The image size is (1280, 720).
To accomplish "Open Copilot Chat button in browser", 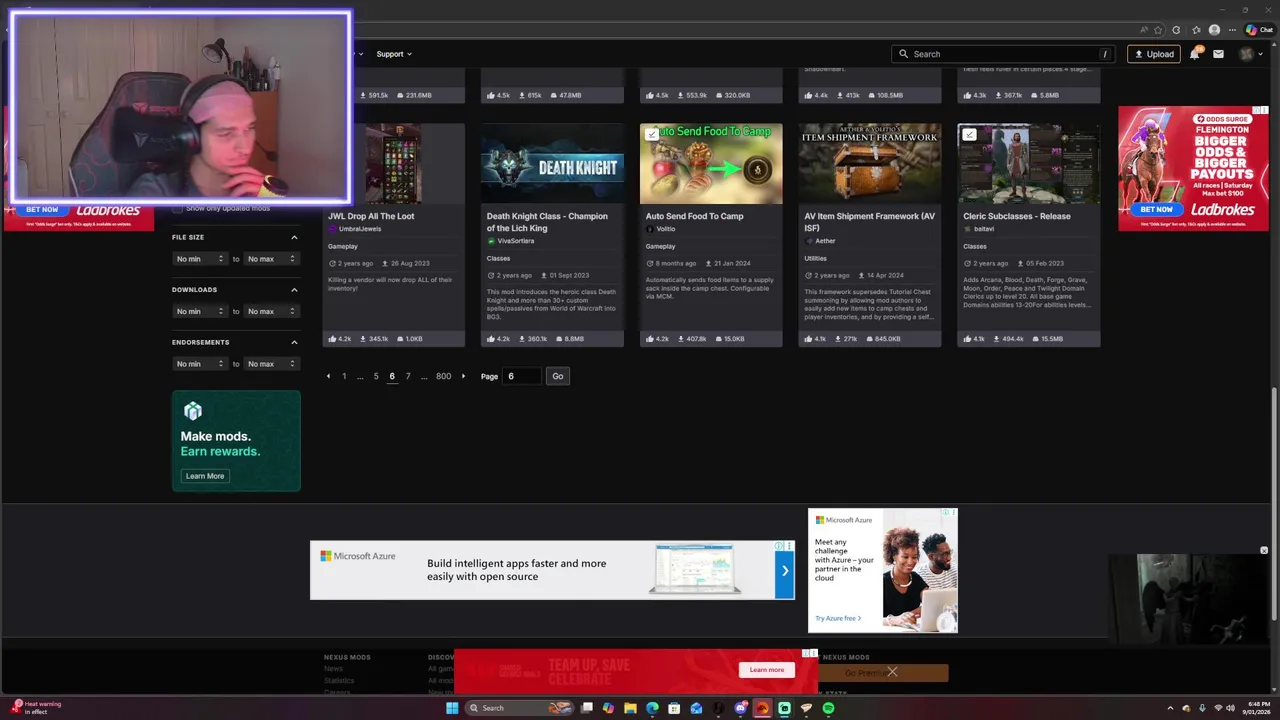I will coord(1259,30).
